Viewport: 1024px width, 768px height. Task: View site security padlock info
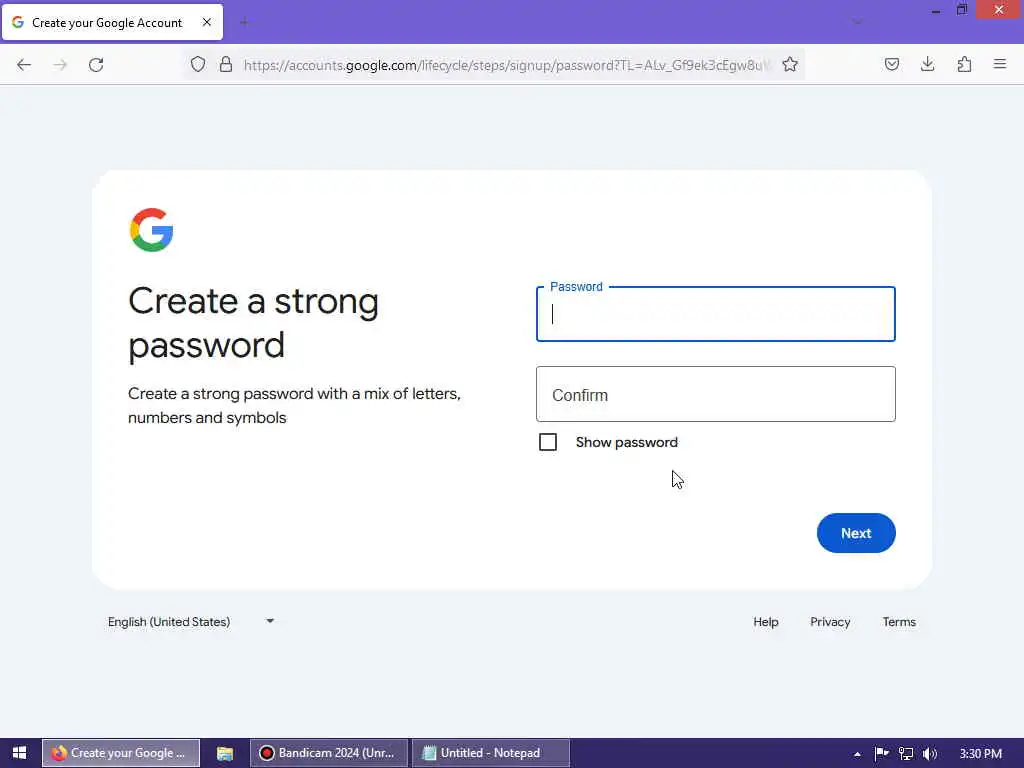click(x=226, y=64)
